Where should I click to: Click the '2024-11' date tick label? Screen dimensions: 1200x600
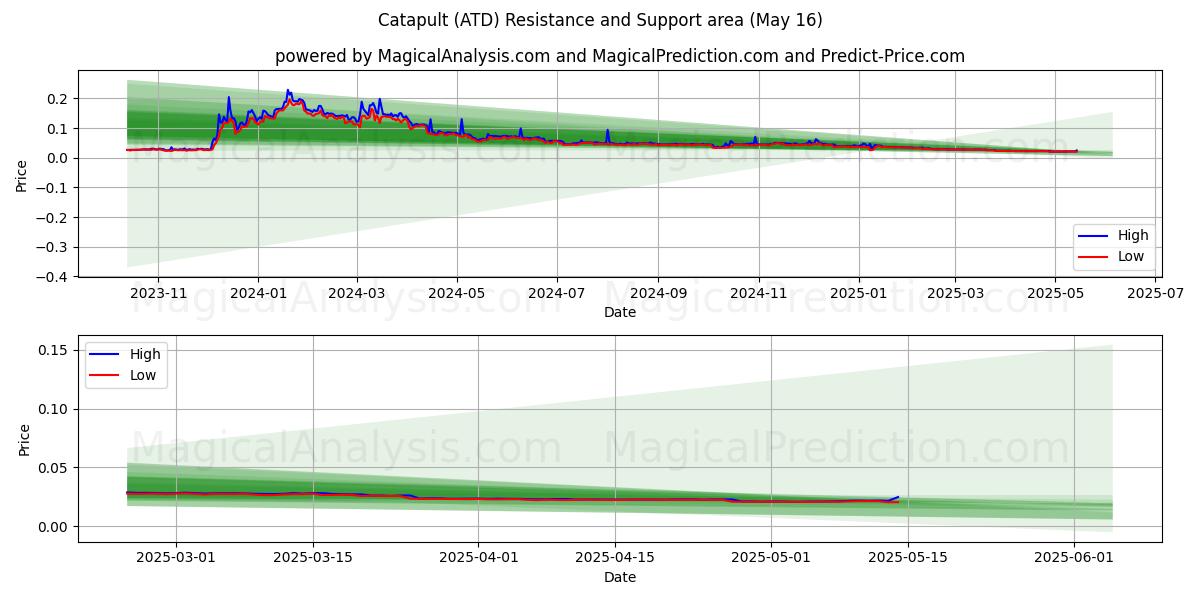click(758, 293)
